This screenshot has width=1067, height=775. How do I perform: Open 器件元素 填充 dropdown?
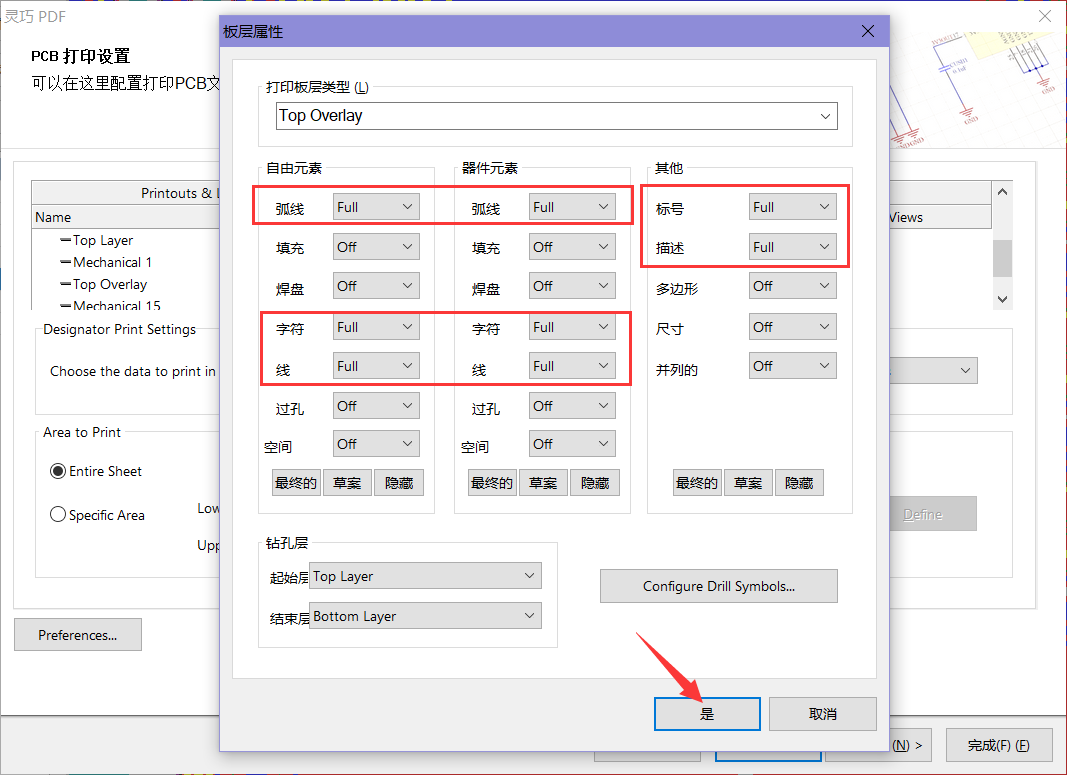572,247
